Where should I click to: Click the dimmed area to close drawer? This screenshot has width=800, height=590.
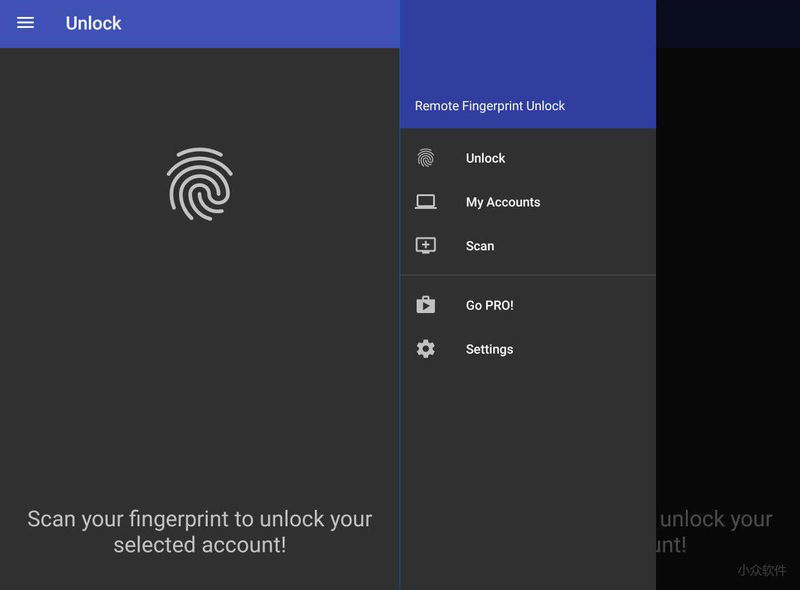[x=728, y=295]
